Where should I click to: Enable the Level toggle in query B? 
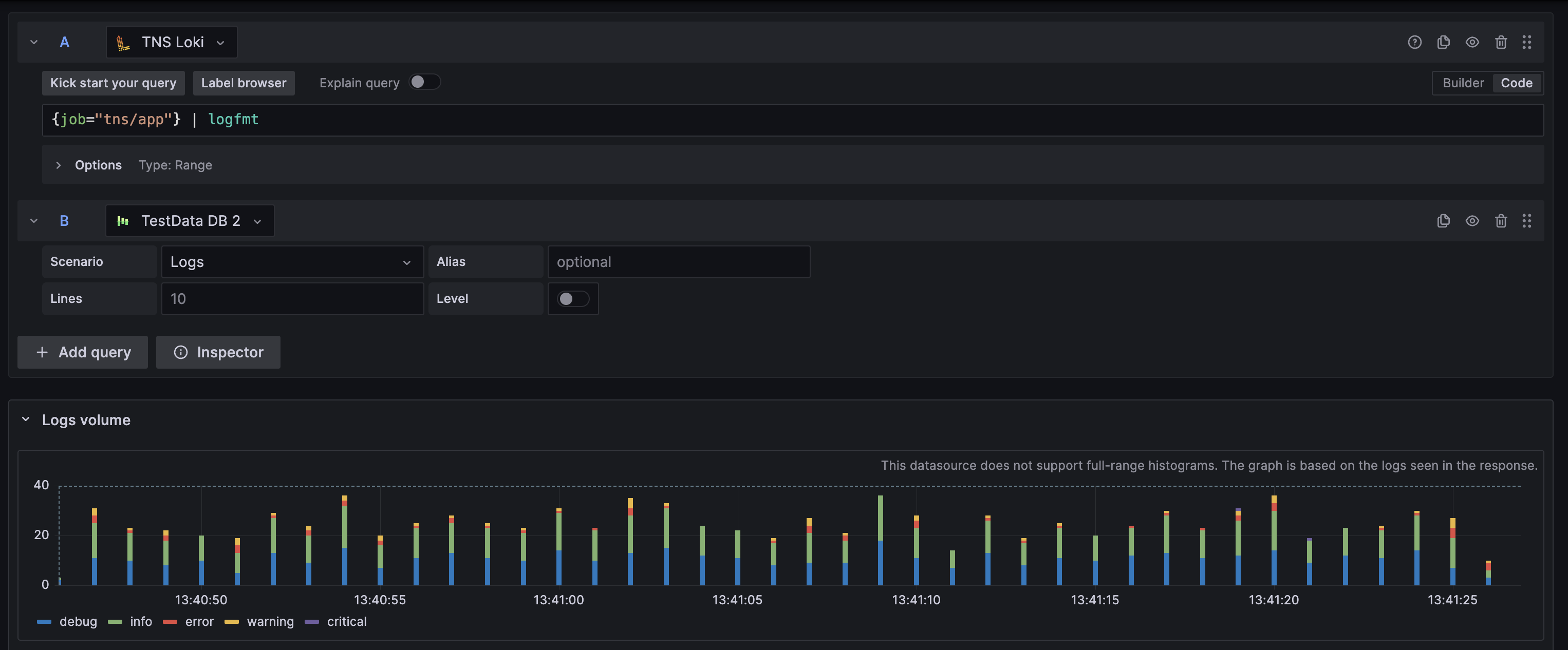coord(572,298)
